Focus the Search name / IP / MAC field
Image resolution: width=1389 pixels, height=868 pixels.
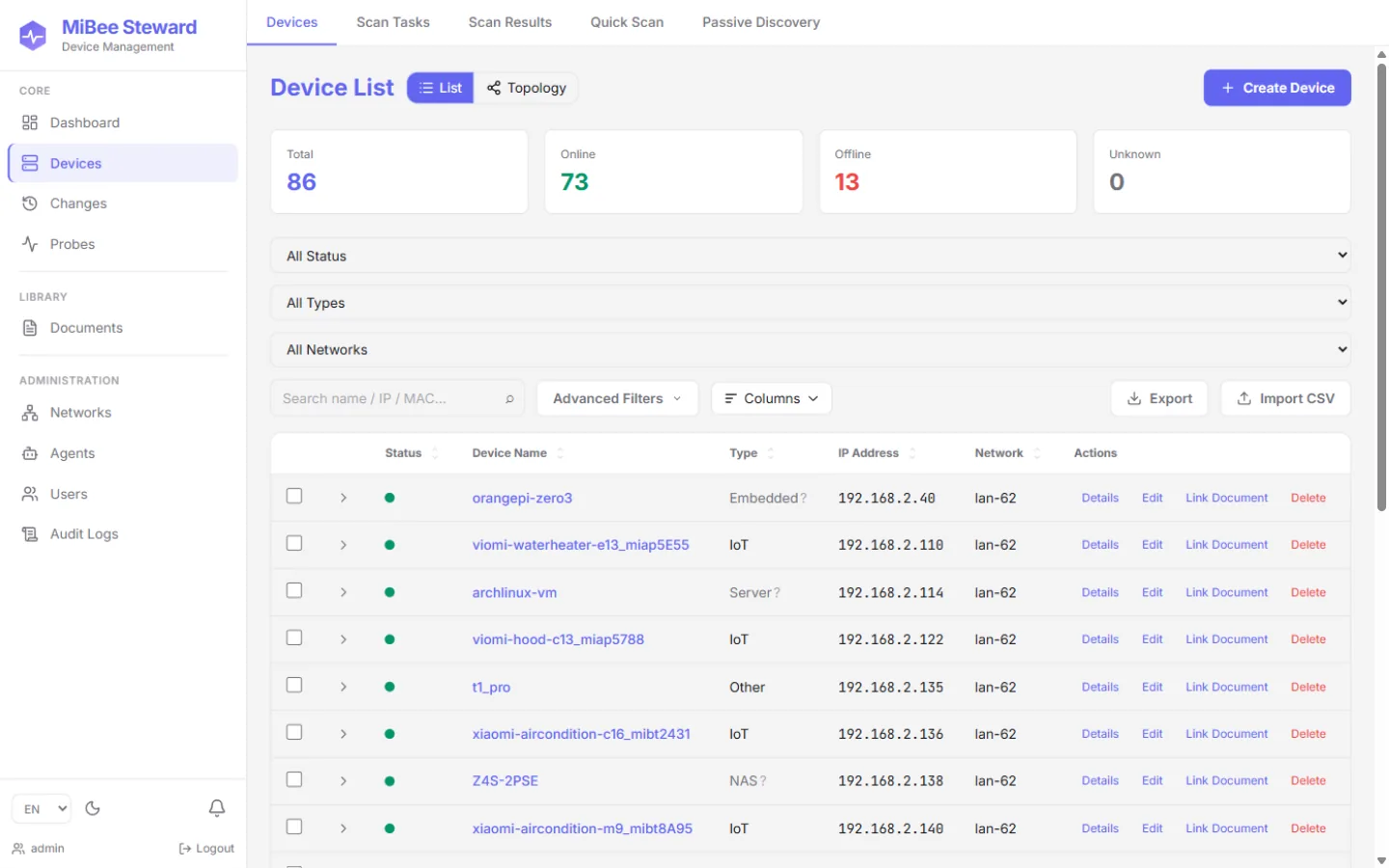pyautogui.click(x=397, y=398)
